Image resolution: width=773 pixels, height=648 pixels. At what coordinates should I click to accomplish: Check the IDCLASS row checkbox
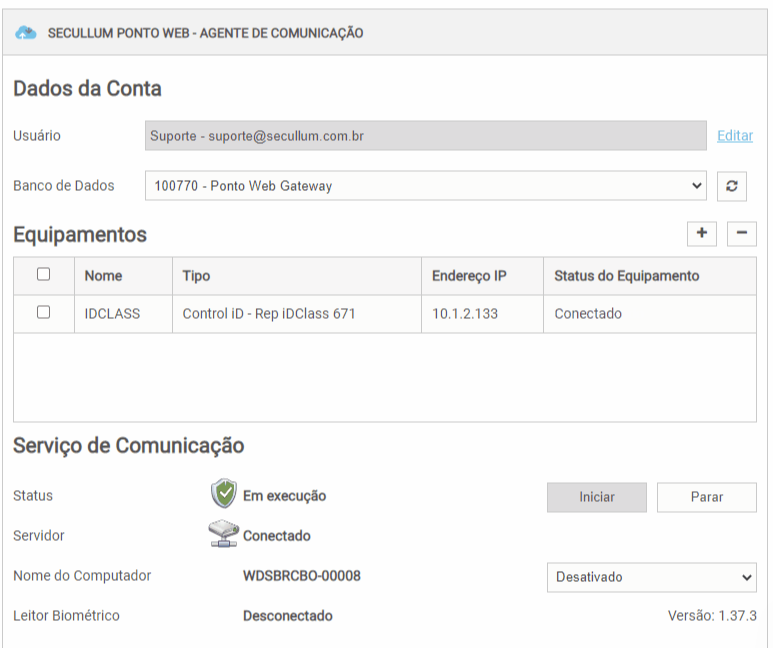(x=43, y=313)
